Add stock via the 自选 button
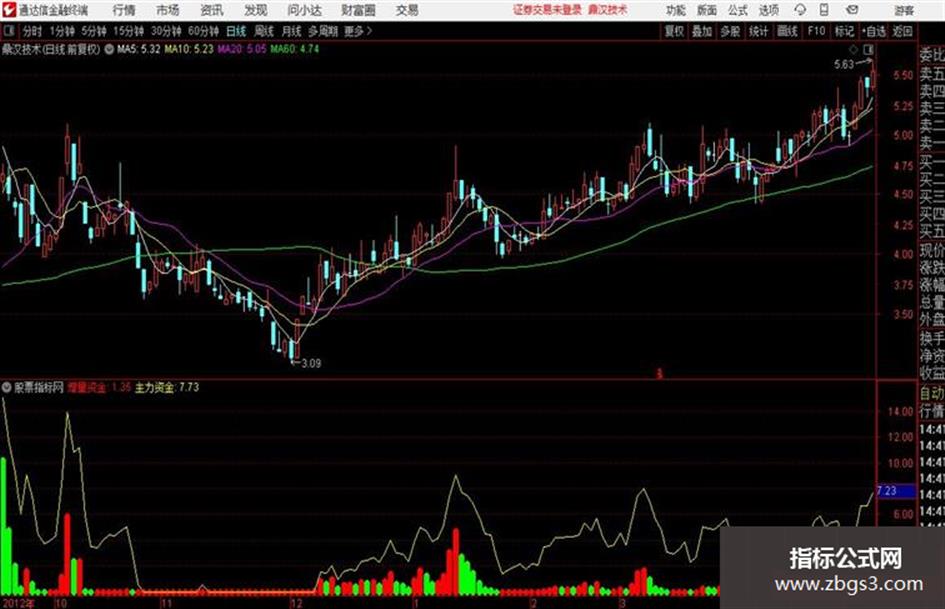 click(873, 31)
